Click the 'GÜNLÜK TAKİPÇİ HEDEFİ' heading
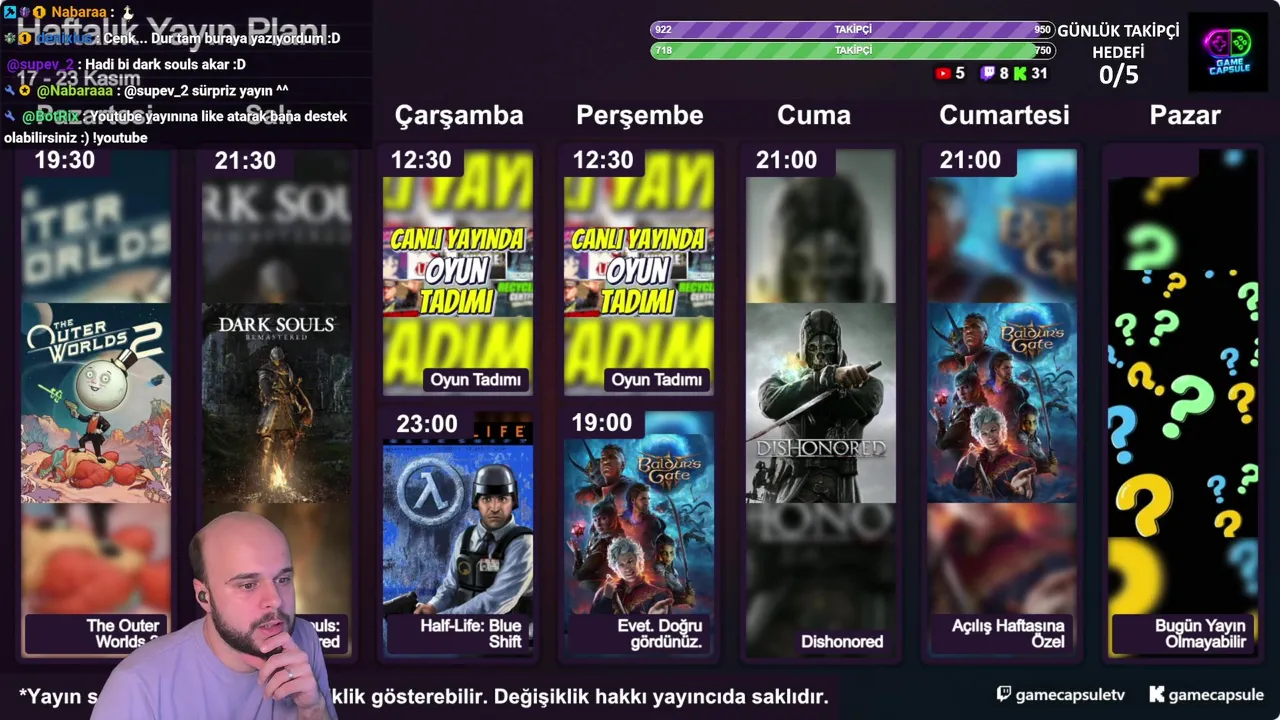The image size is (1280, 720). coord(1118,42)
